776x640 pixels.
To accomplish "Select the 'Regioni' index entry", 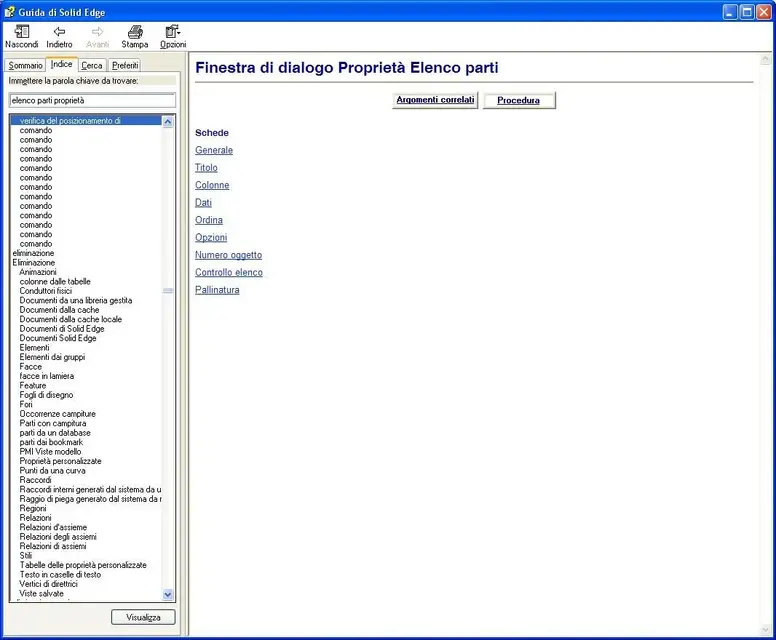I will point(33,508).
